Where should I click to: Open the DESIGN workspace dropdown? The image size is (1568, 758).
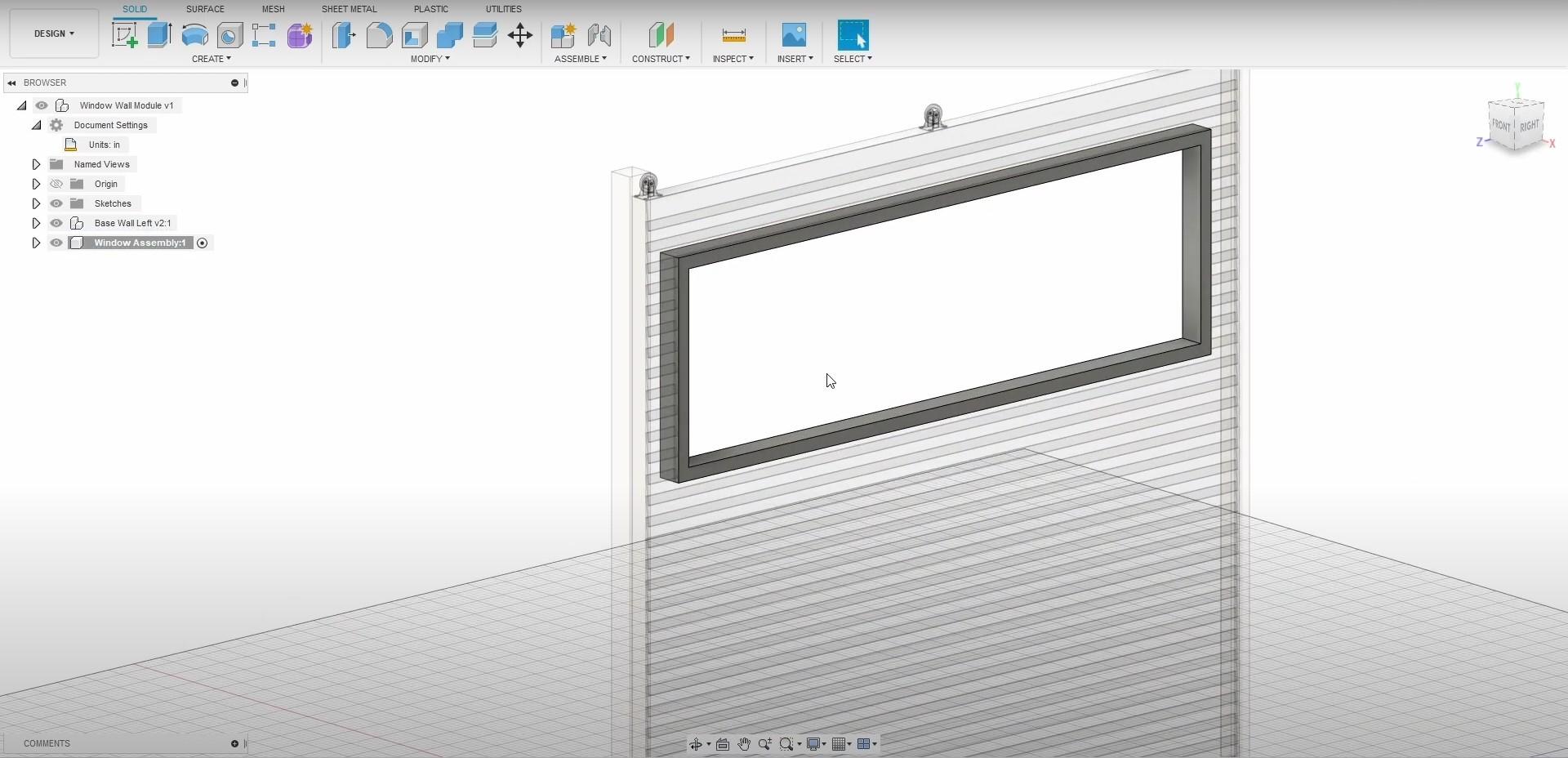click(x=54, y=33)
